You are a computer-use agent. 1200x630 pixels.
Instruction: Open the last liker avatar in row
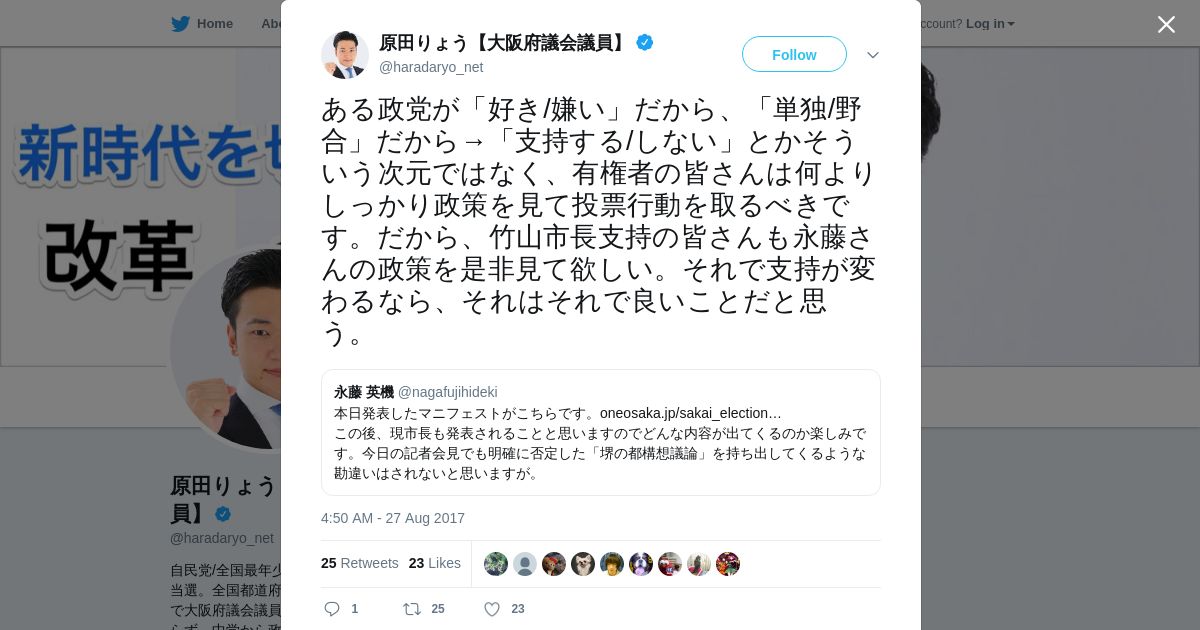point(728,564)
